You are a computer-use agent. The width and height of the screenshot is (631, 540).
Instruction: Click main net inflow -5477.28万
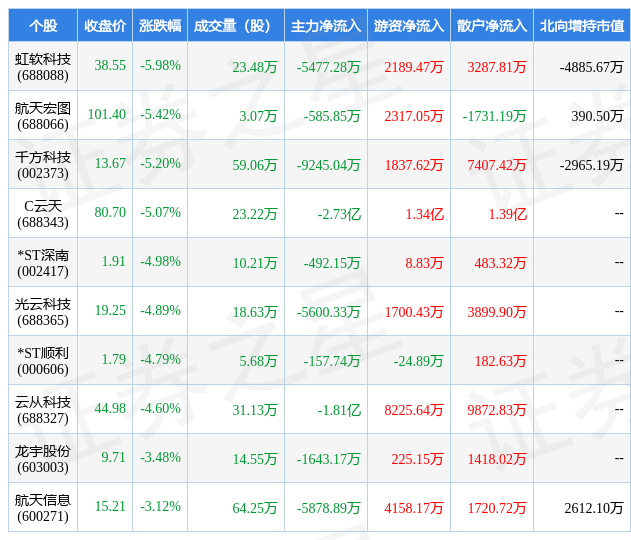pyautogui.click(x=329, y=67)
